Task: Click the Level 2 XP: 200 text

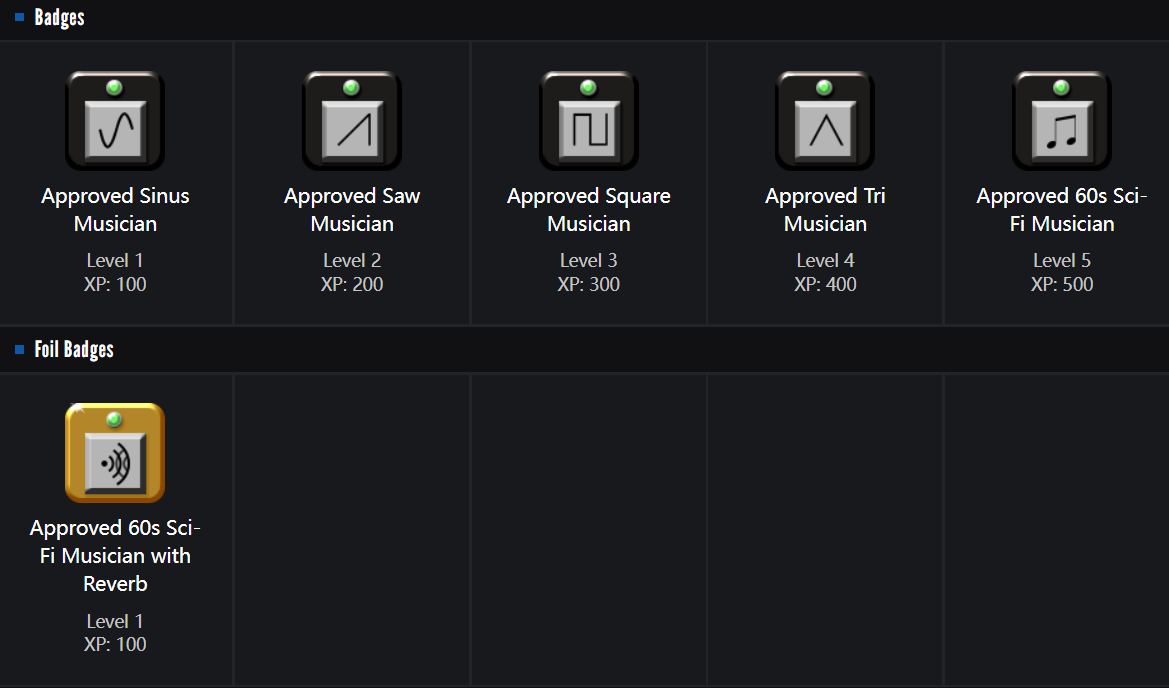Action: coord(352,272)
